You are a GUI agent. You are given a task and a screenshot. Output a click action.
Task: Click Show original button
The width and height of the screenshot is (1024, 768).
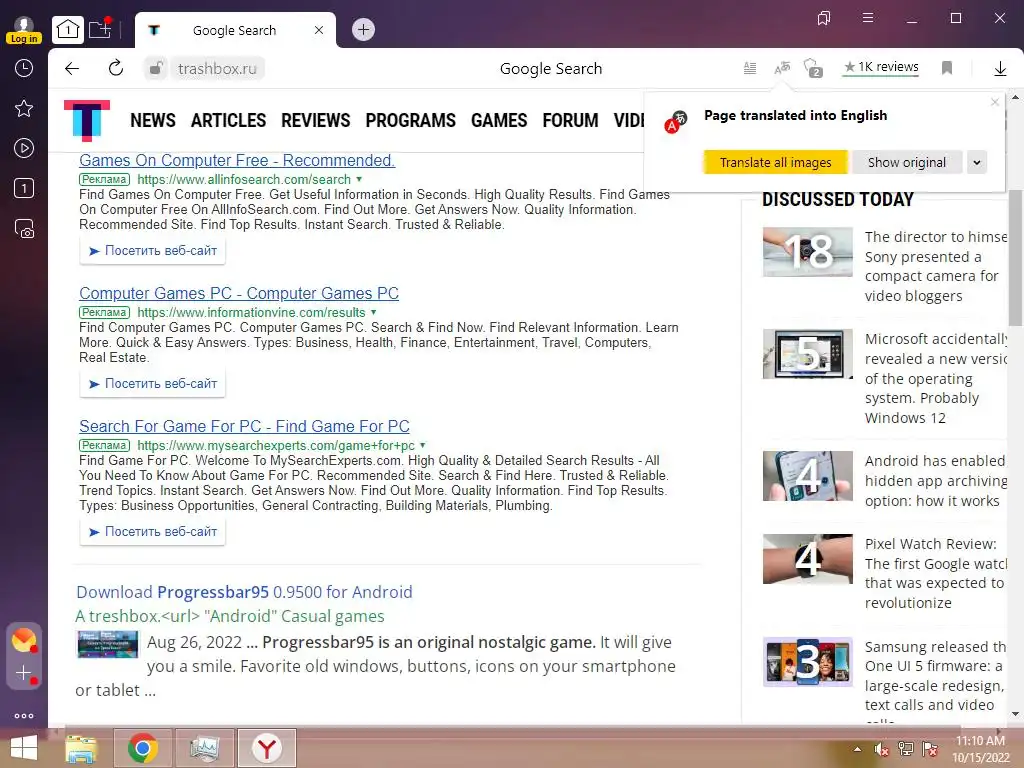click(x=906, y=162)
